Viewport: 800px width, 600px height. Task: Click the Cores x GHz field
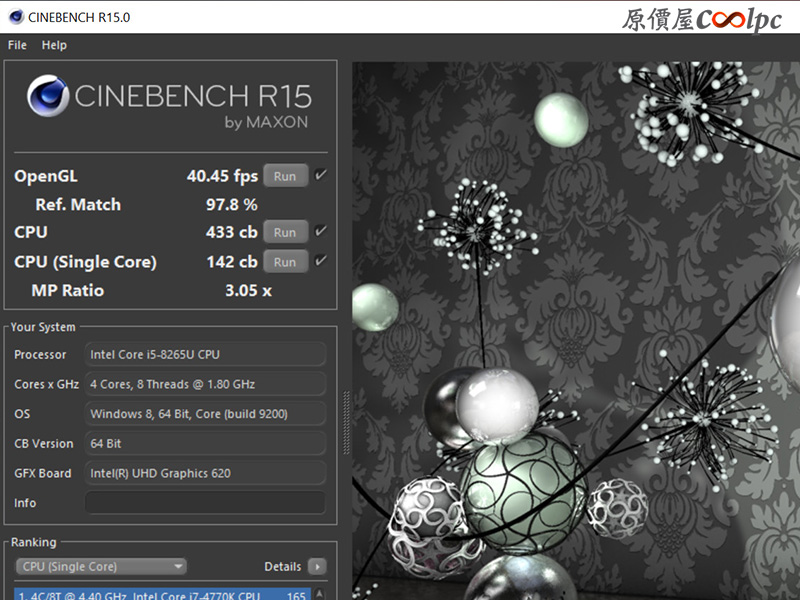tap(205, 384)
